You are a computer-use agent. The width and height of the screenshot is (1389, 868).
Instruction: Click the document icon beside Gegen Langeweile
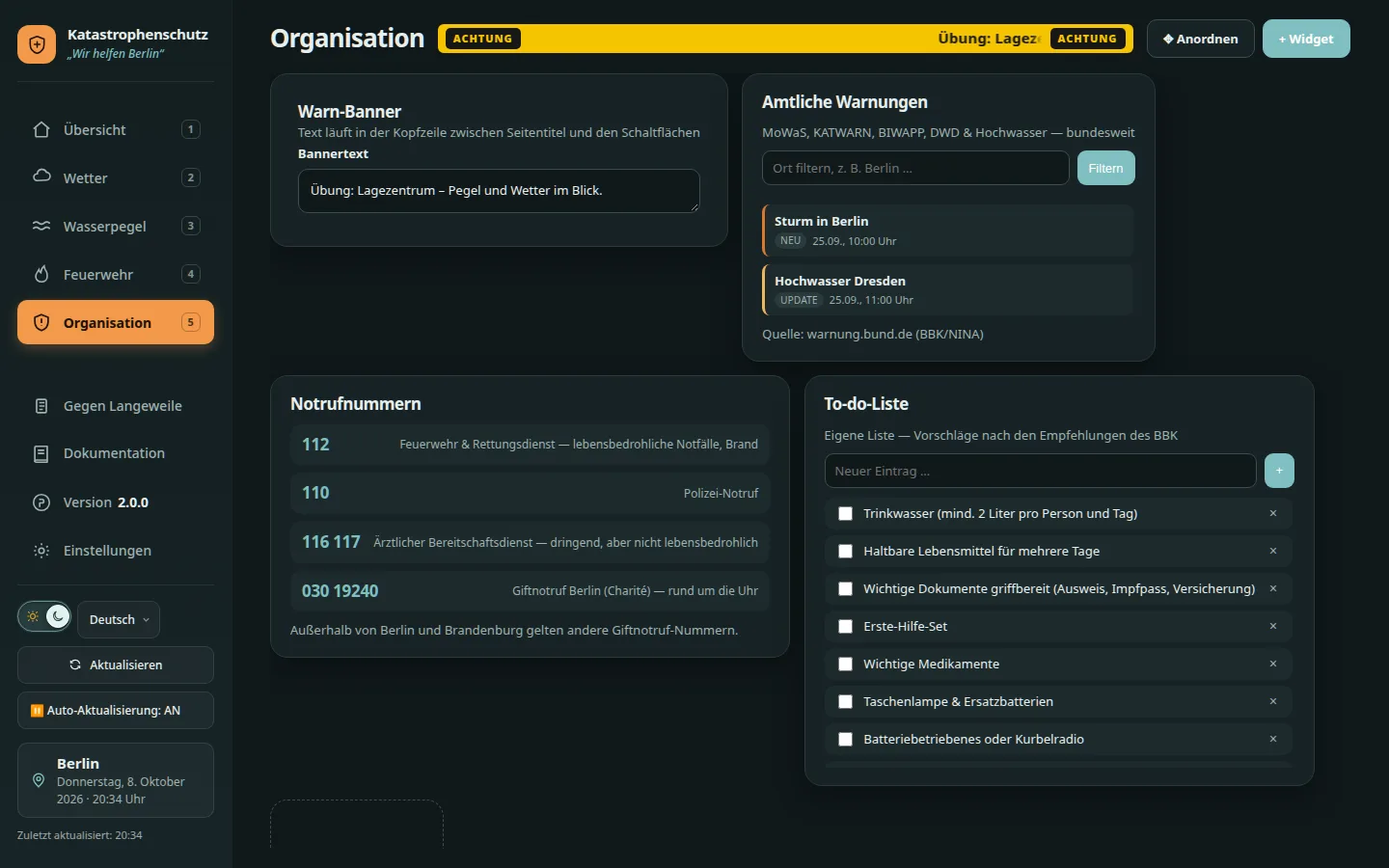click(41, 406)
